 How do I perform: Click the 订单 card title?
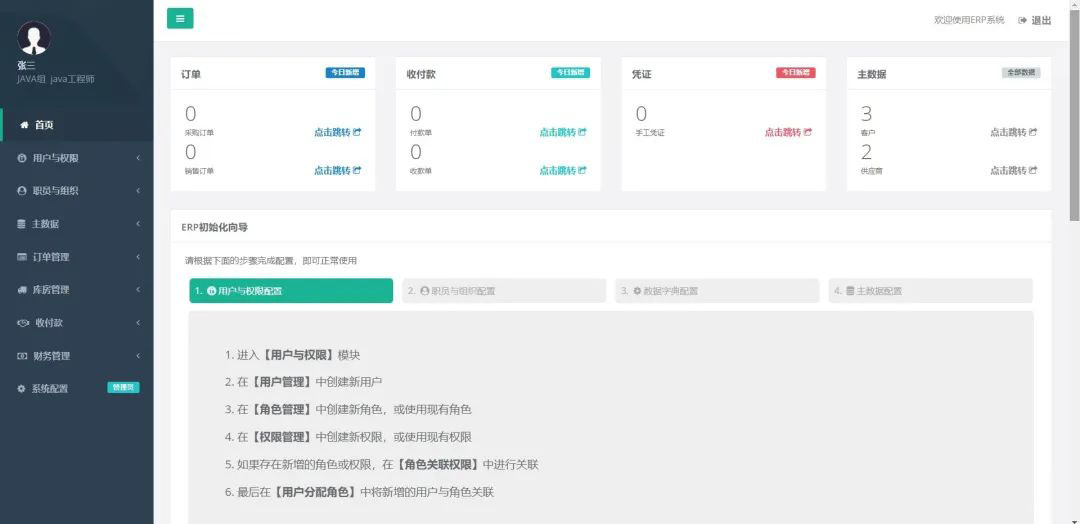[x=191, y=74]
